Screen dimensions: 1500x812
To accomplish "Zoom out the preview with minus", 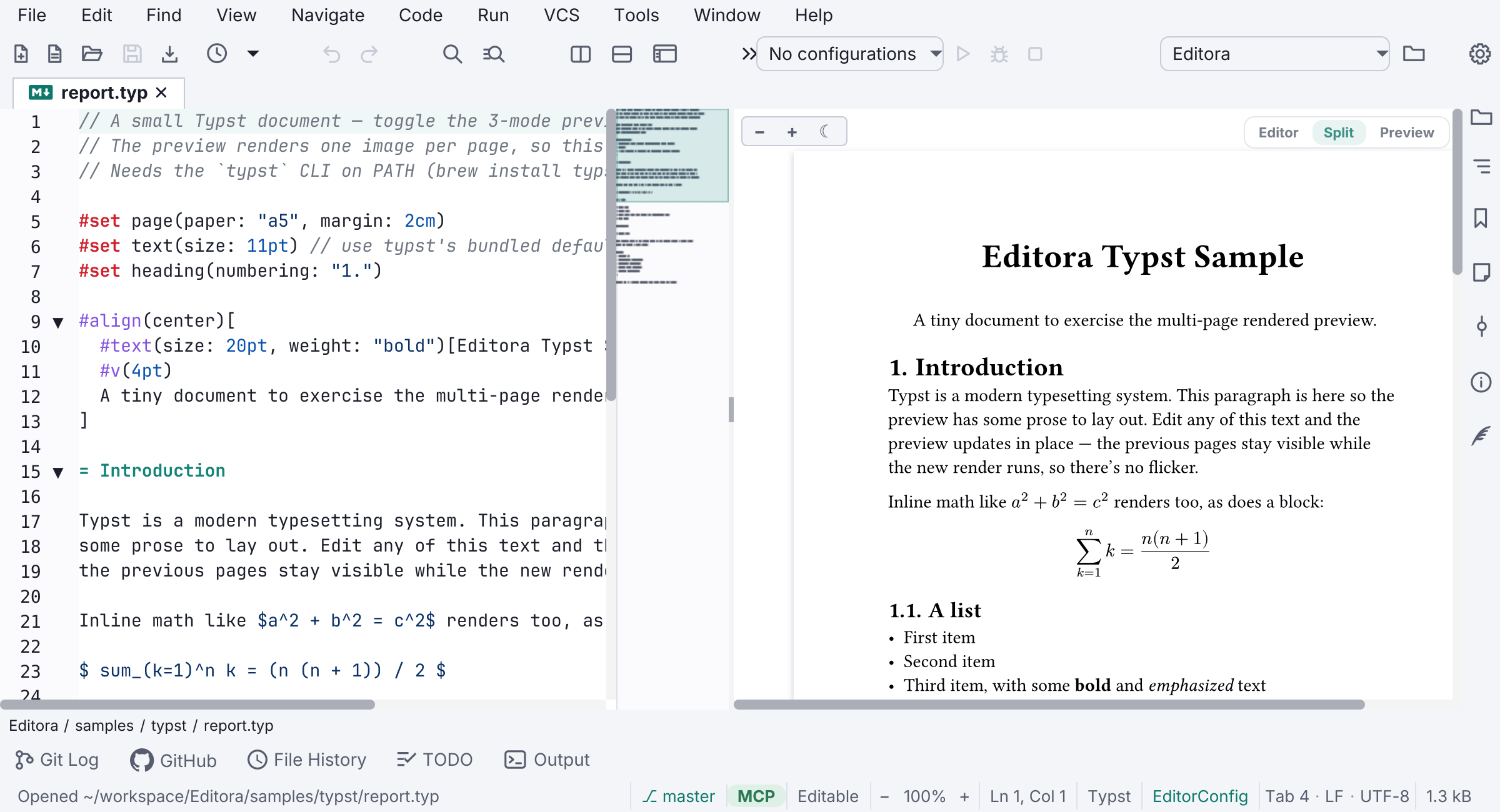I will [760, 132].
